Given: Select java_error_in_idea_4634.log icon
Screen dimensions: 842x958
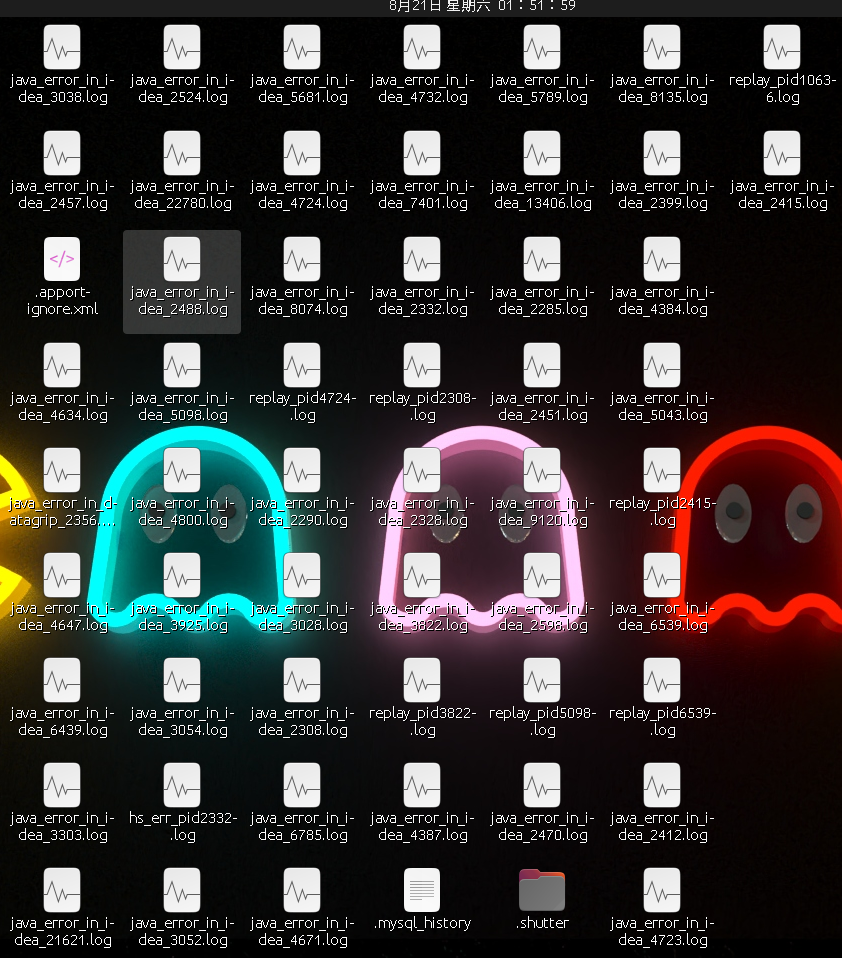Looking at the screenshot, I should 62,365.
